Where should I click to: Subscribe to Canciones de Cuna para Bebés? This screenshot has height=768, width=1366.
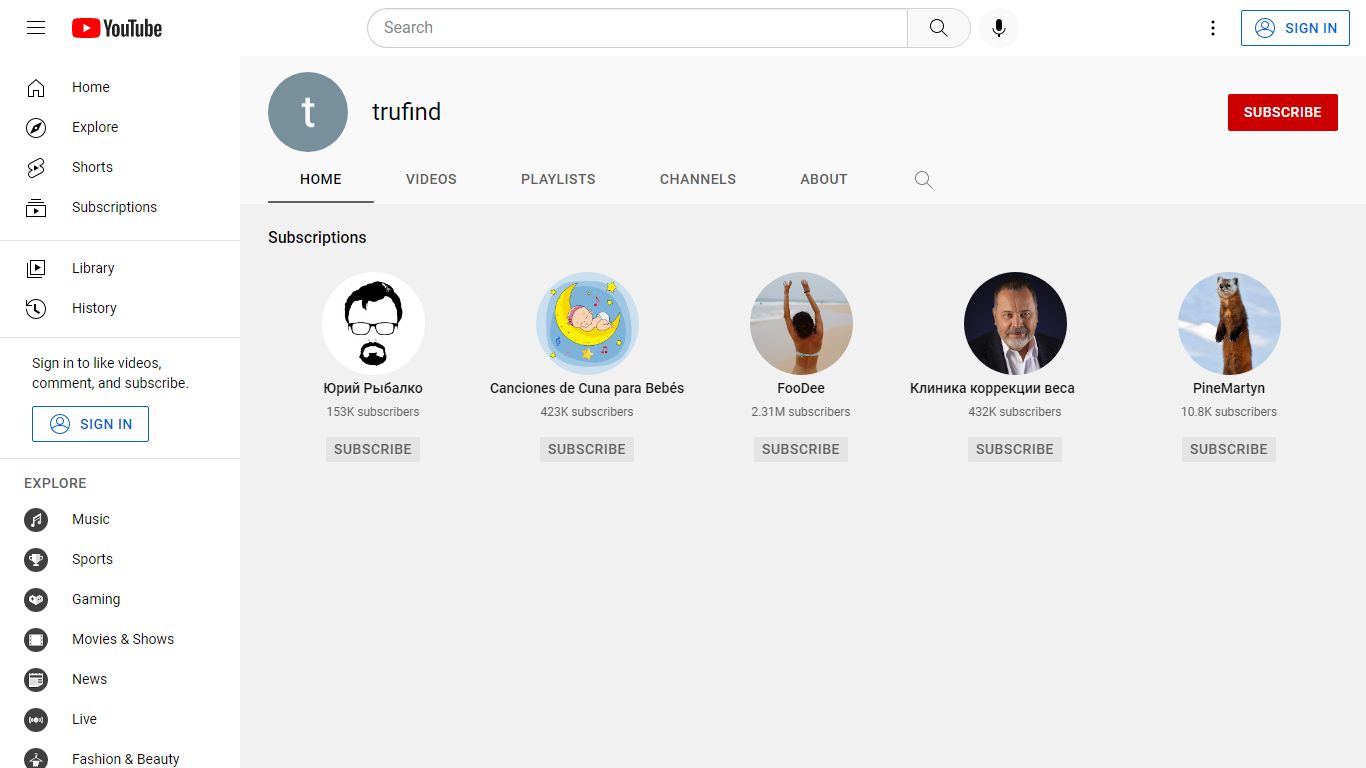coord(587,449)
